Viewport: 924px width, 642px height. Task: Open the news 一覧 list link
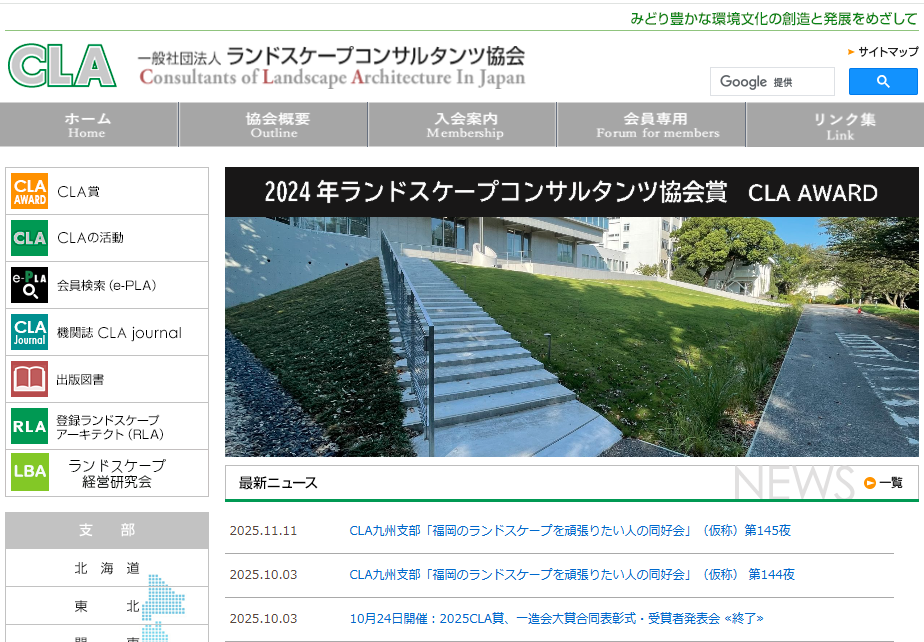coord(884,483)
